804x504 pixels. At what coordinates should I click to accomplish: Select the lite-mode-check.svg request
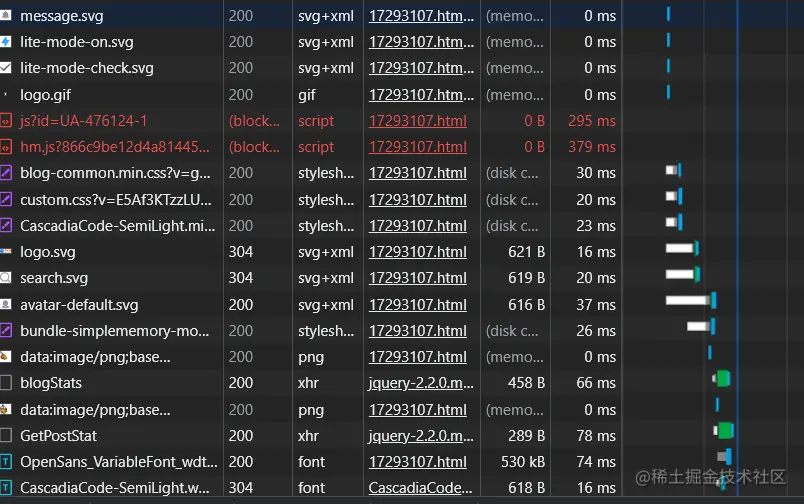pyautogui.click(x=87, y=68)
